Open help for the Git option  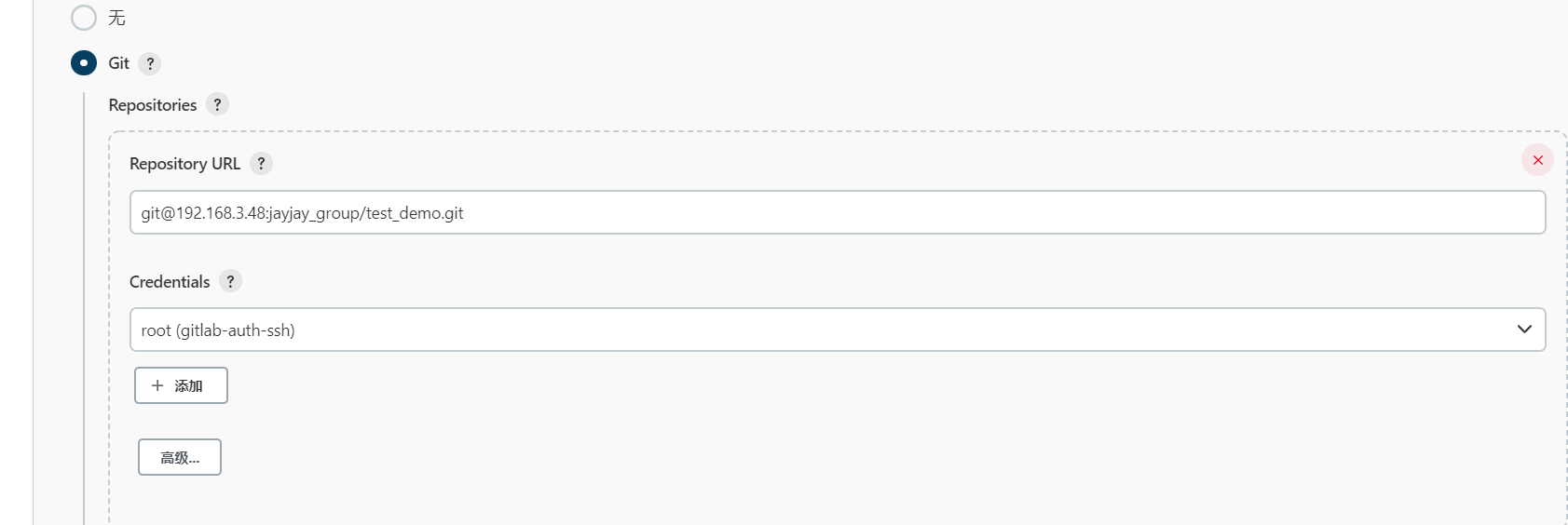[x=150, y=63]
